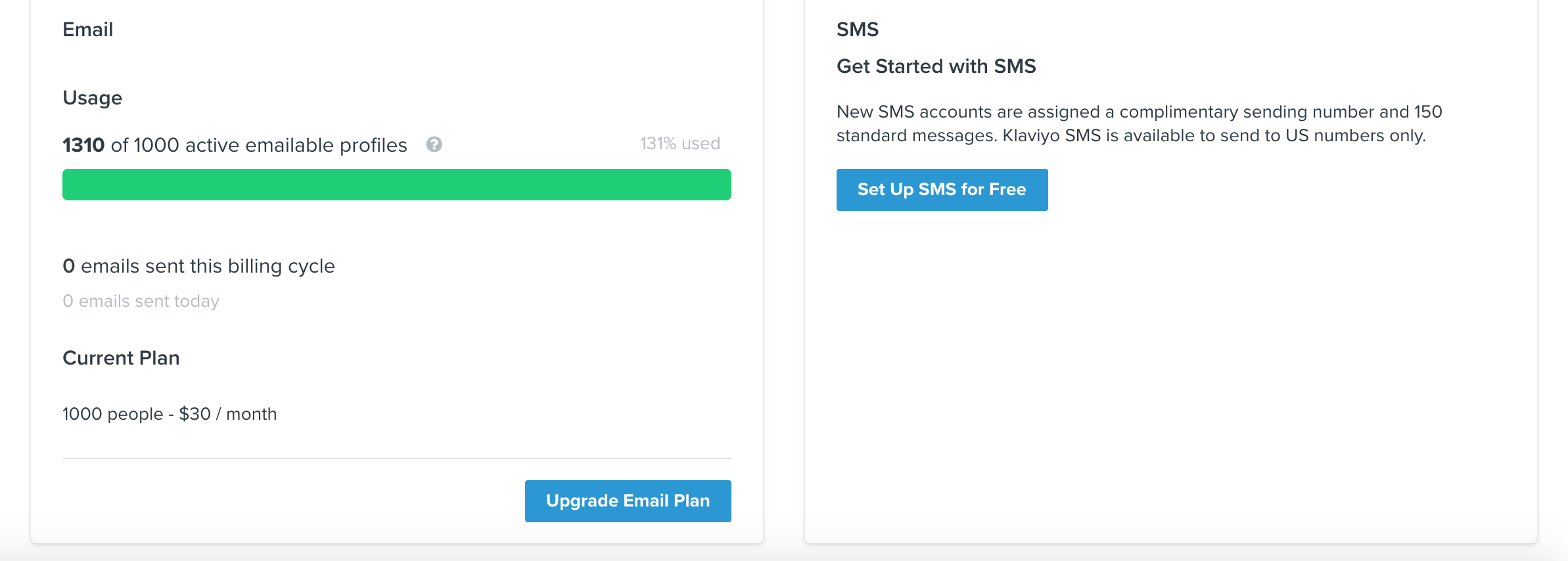Click the divider line above Upgrade Email Plan
The image size is (1568, 561).
396,459
